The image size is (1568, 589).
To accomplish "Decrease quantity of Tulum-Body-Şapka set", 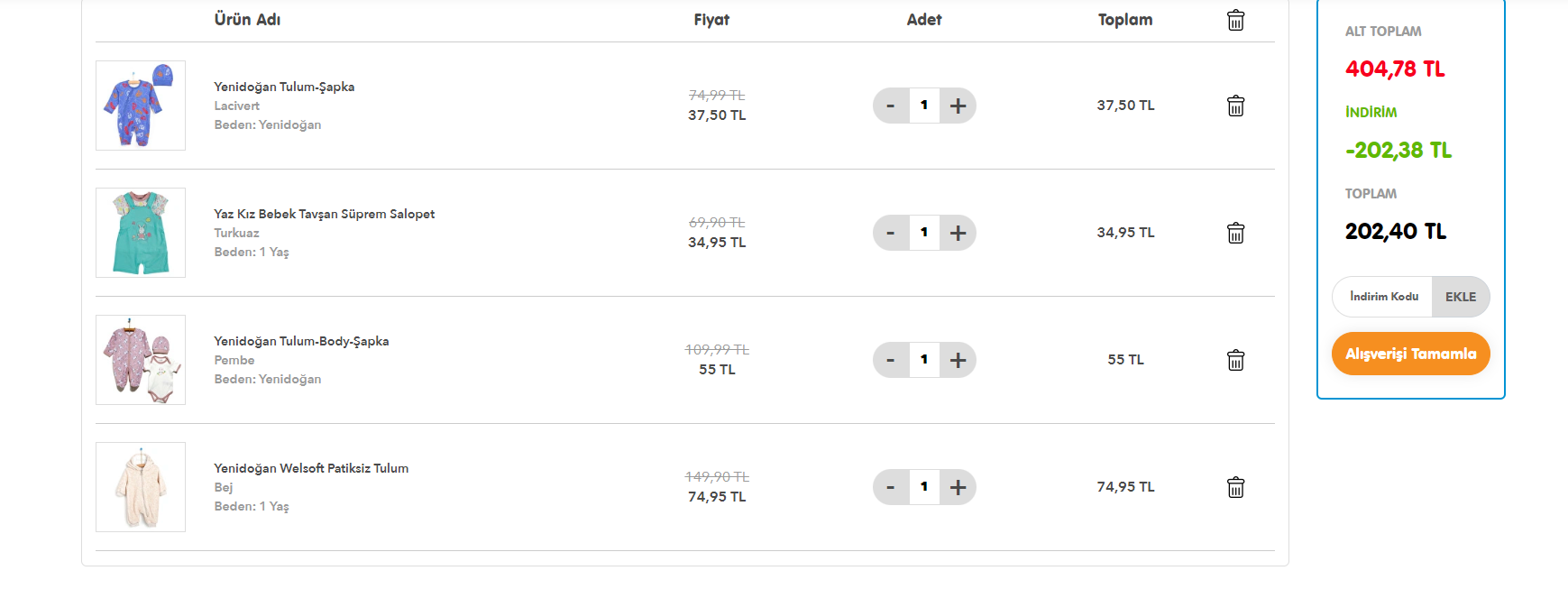I will coord(891,360).
